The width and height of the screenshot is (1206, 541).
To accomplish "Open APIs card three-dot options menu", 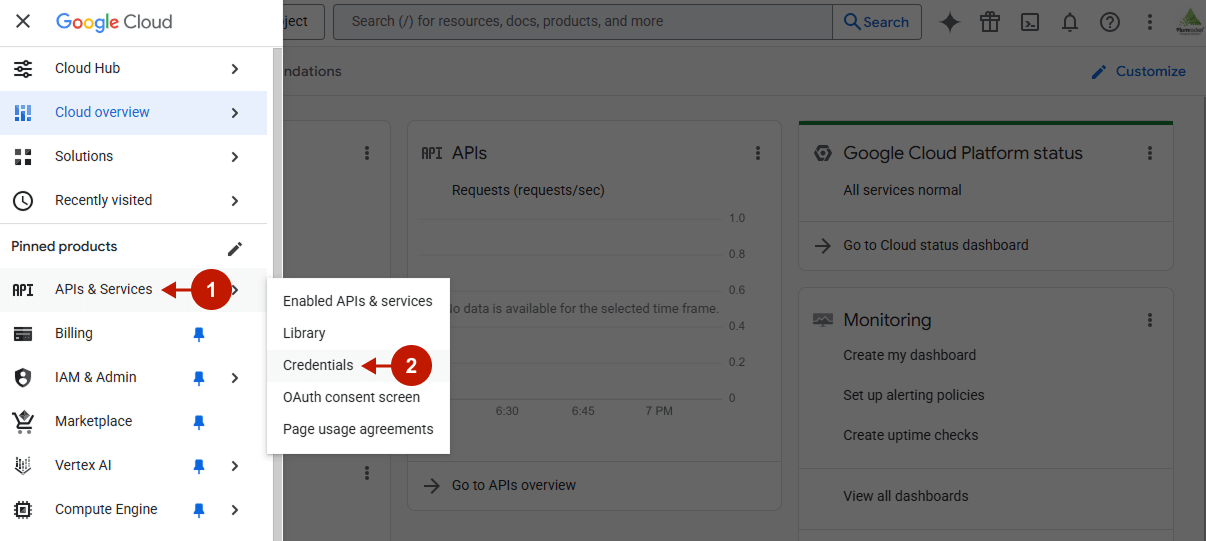I will point(758,153).
